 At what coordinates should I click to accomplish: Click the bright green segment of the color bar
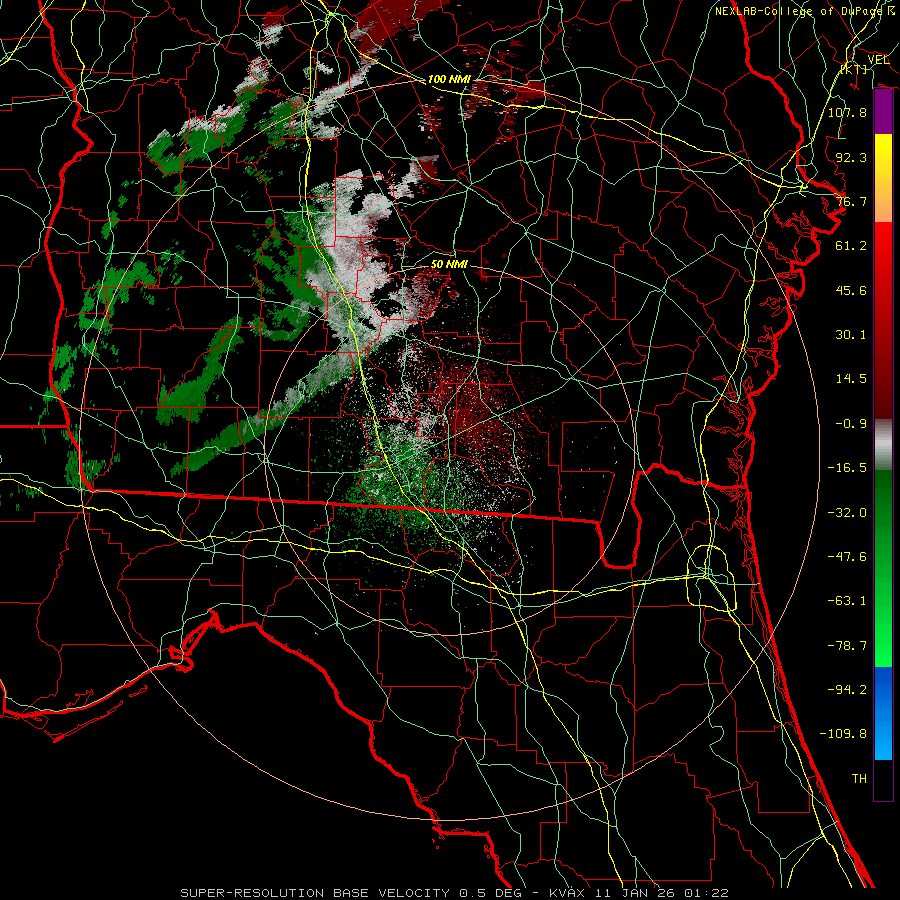coord(883,568)
